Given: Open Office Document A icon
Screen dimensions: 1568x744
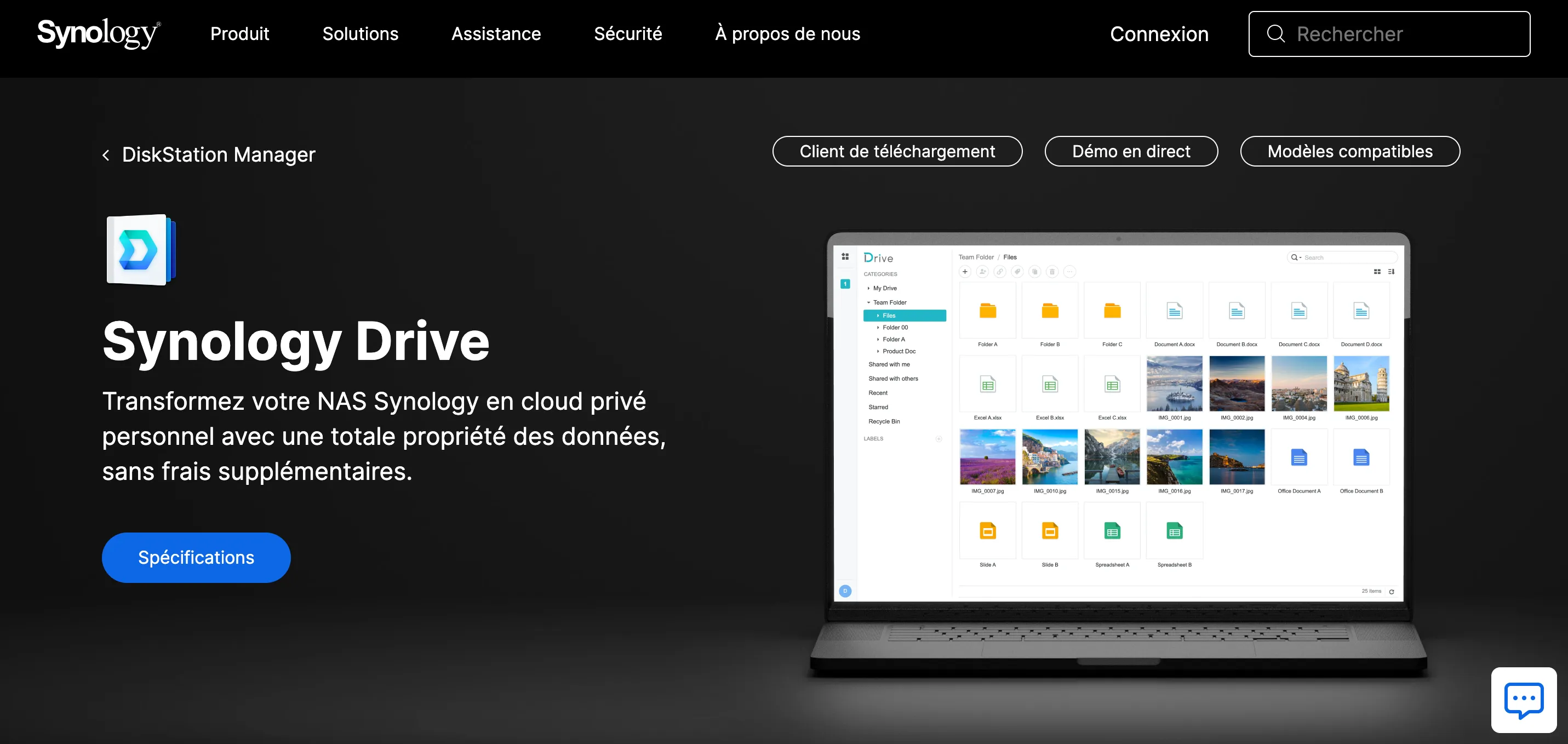Looking at the screenshot, I should [1299, 457].
